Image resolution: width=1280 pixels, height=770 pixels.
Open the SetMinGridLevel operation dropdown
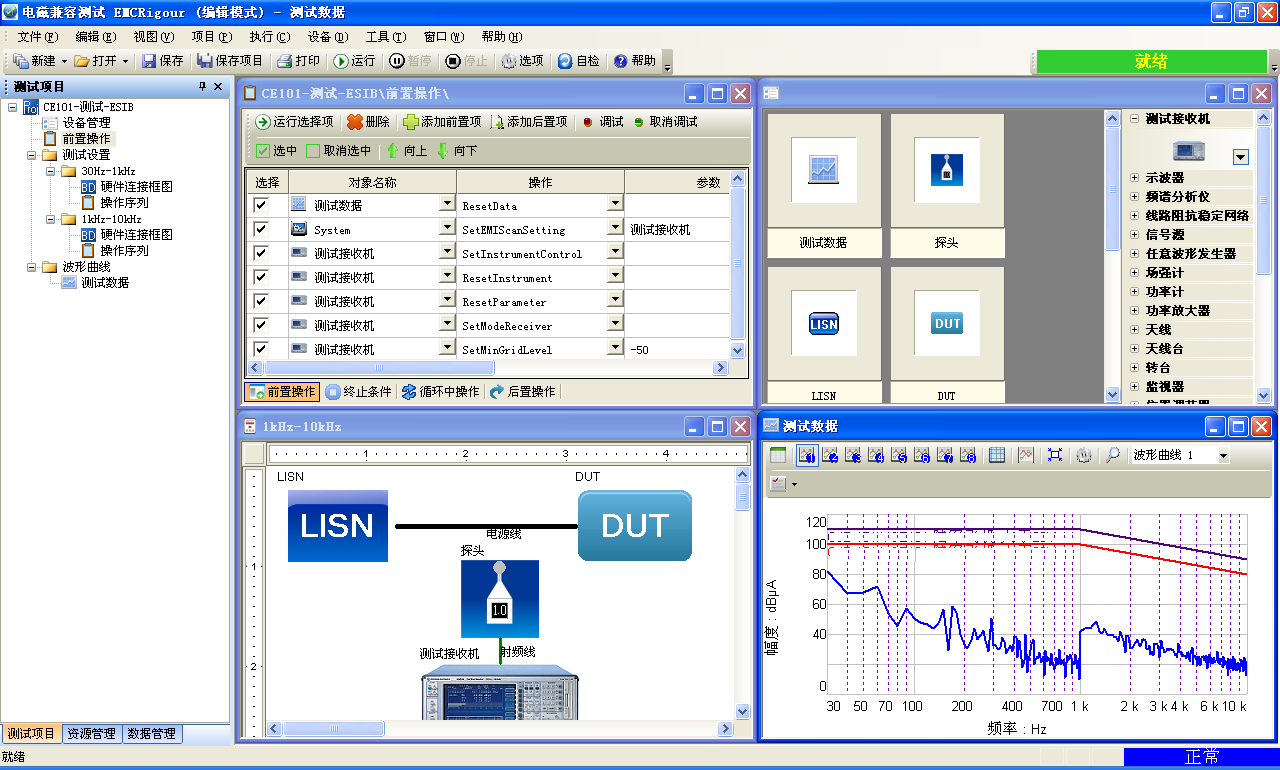click(x=615, y=348)
